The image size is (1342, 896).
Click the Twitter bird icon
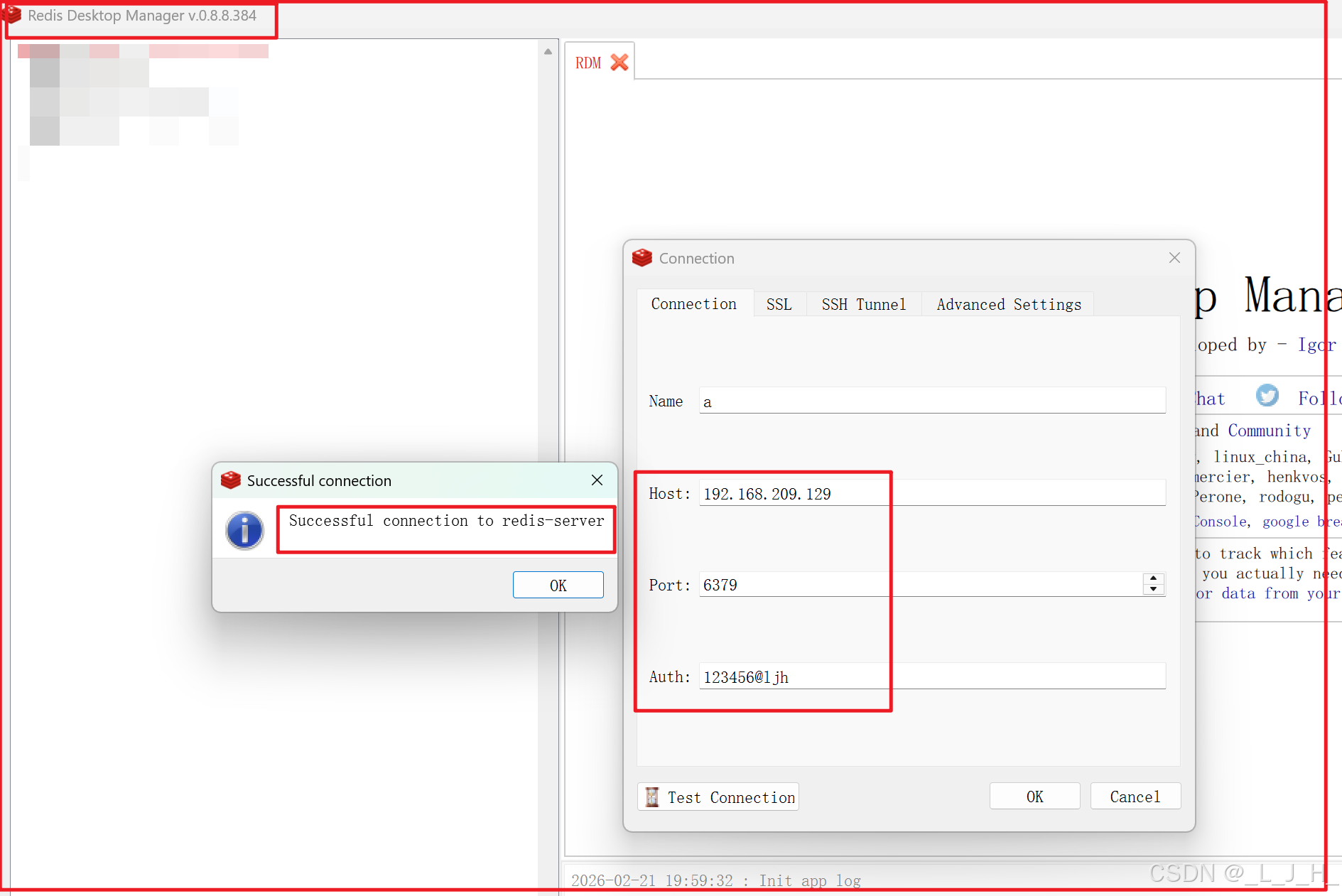1267,396
